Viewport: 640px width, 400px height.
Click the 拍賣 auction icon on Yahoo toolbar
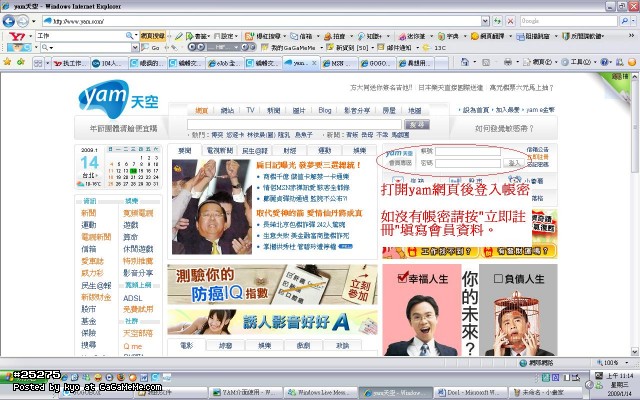tap(327, 36)
